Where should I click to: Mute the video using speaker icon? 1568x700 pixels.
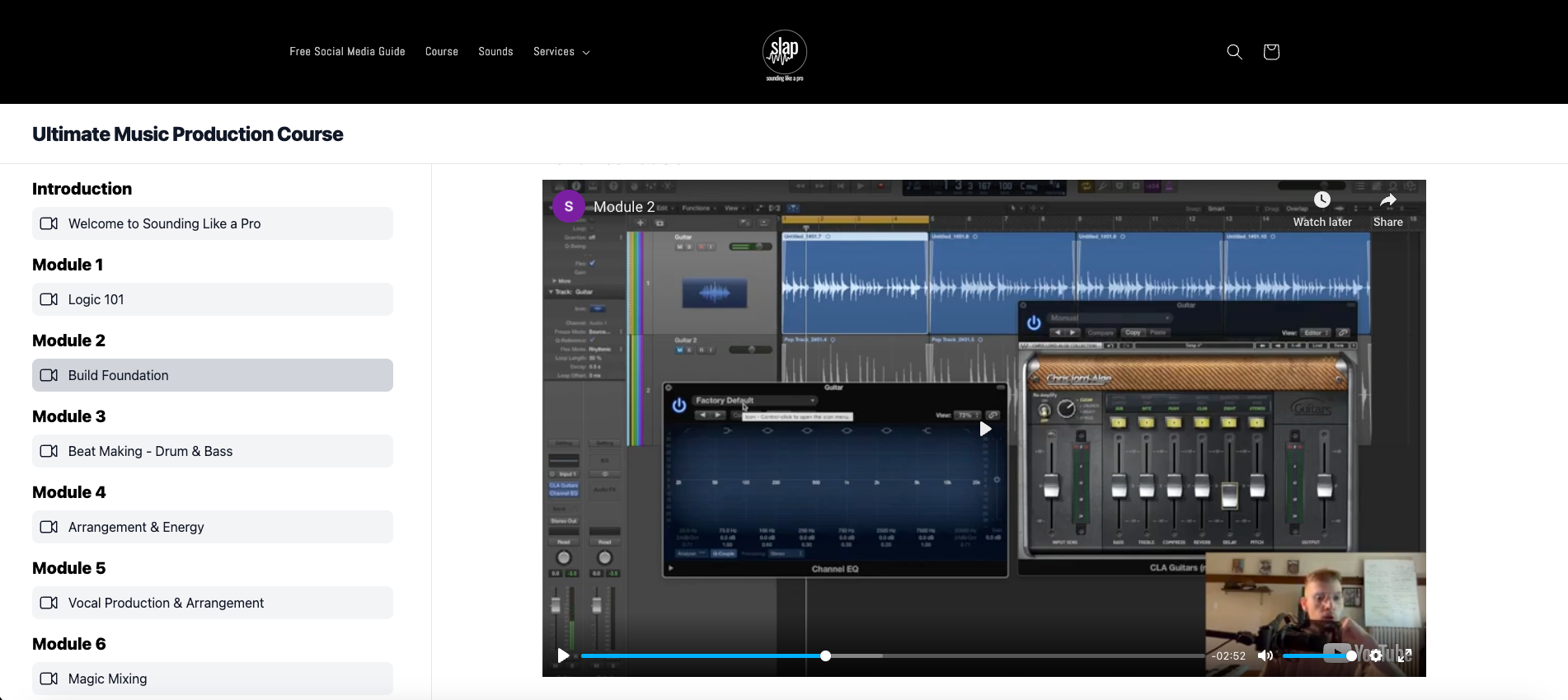click(x=1265, y=656)
